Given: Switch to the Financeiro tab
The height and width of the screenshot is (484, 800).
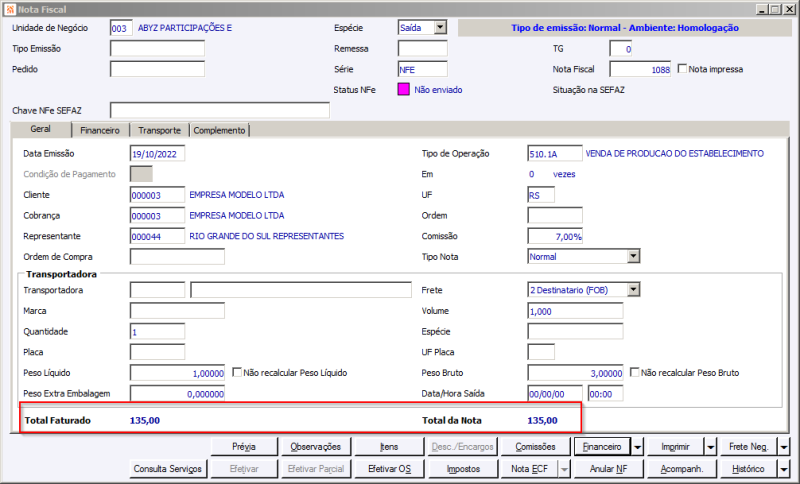Looking at the screenshot, I should (100, 131).
